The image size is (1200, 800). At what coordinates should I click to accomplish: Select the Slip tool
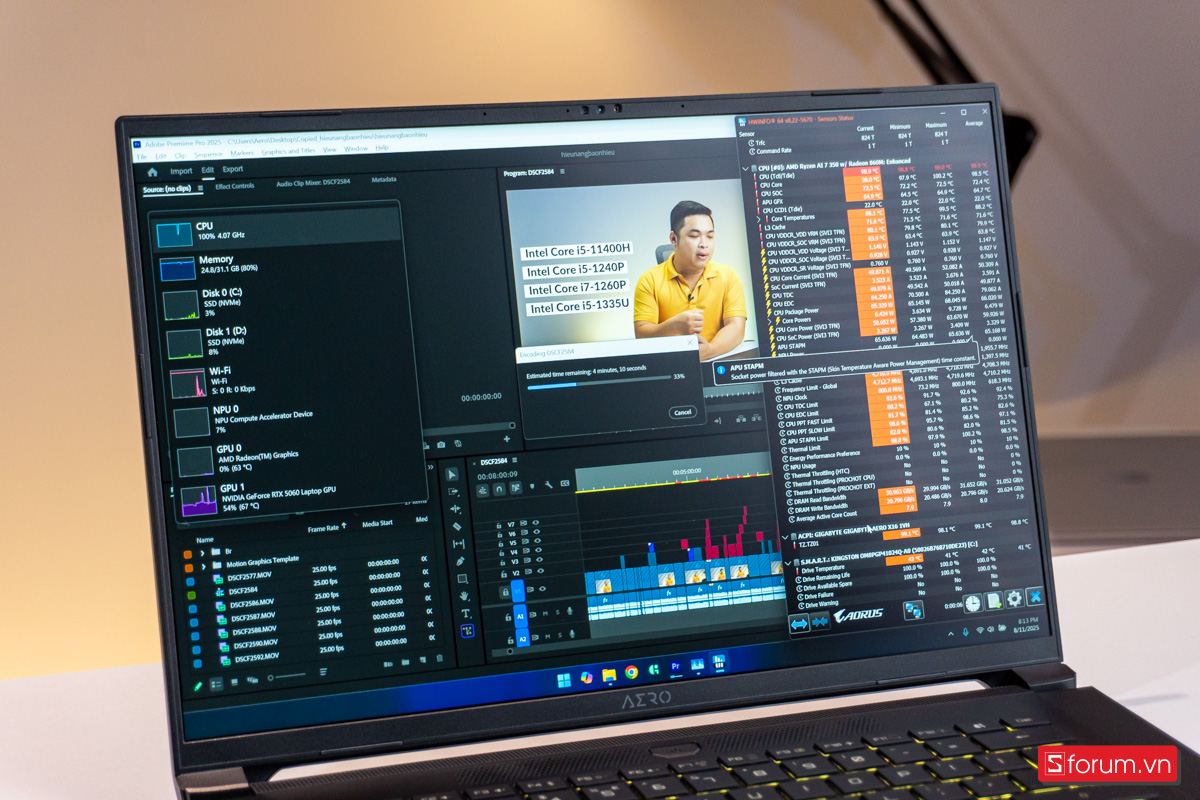coord(459,543)
